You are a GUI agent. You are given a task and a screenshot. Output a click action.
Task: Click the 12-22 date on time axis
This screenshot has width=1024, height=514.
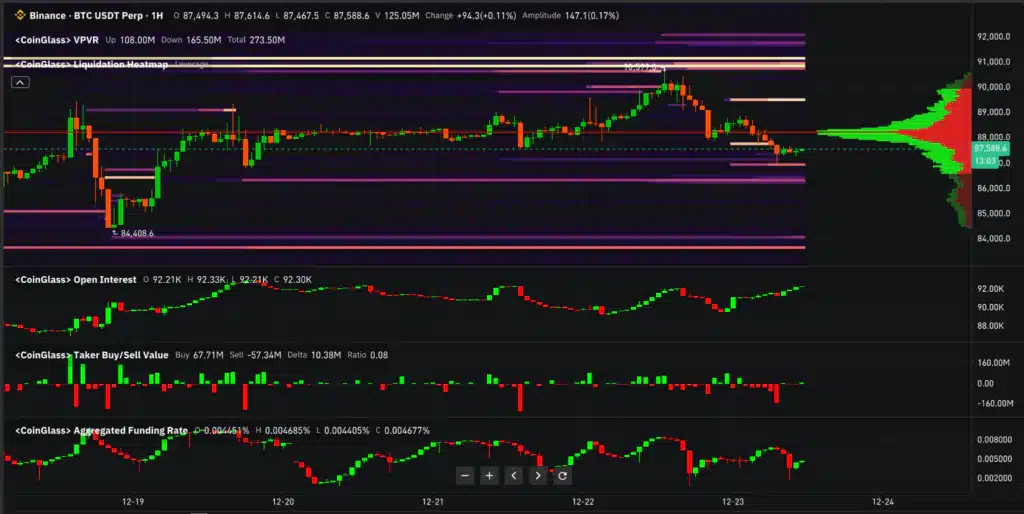tap(583, 500)
